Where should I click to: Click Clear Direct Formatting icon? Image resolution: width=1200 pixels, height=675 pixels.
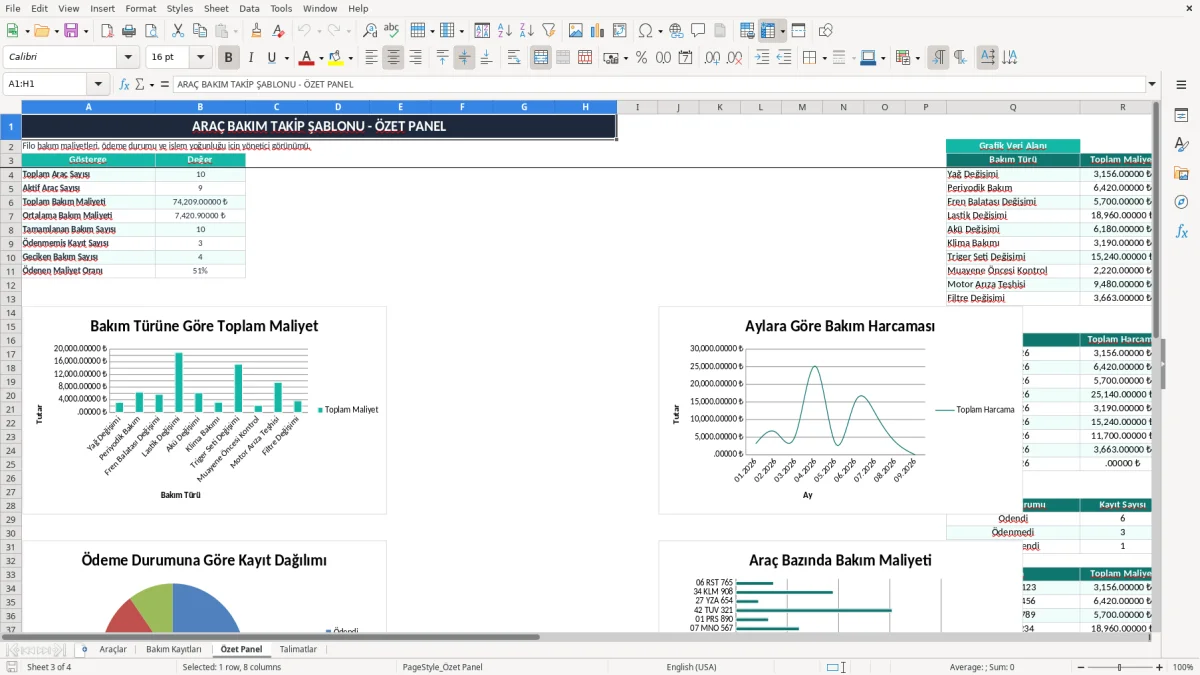click(277, 31)
